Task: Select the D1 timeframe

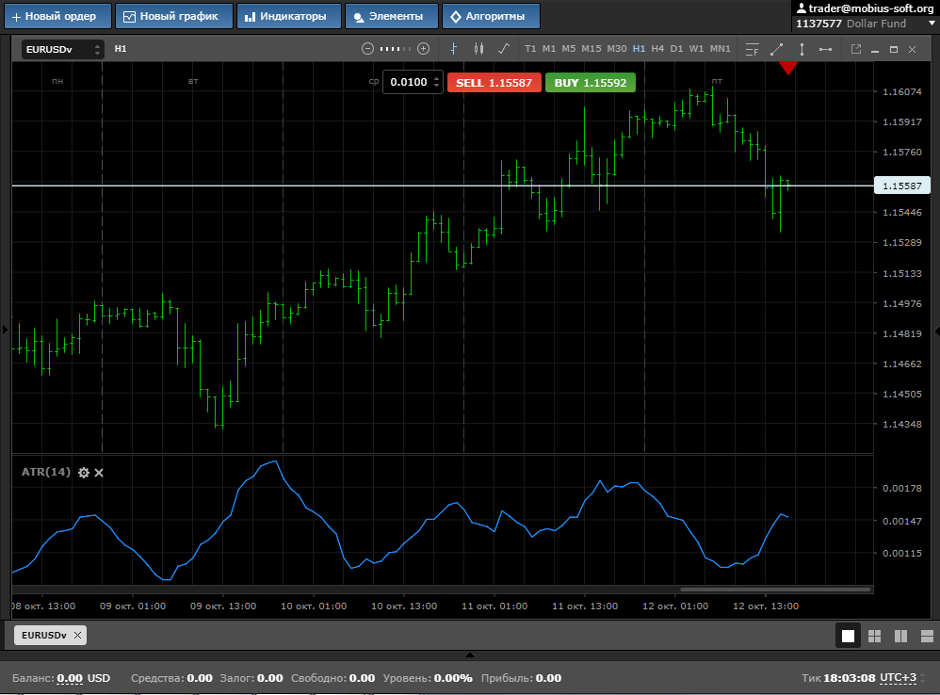Action: [x=677, y=49]
